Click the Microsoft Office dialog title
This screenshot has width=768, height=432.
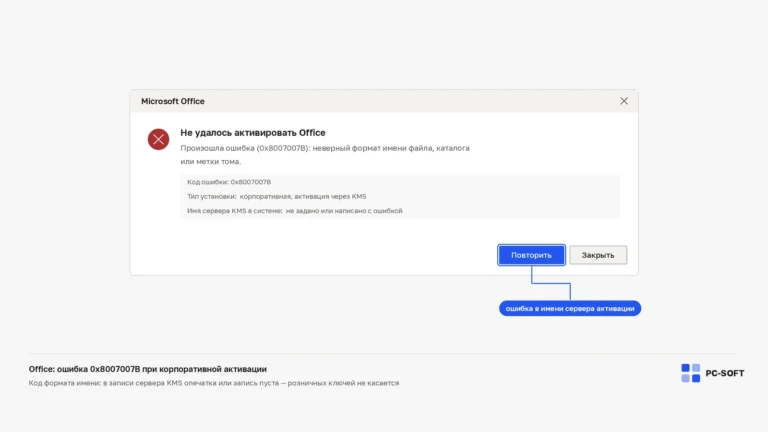[173, 101]
